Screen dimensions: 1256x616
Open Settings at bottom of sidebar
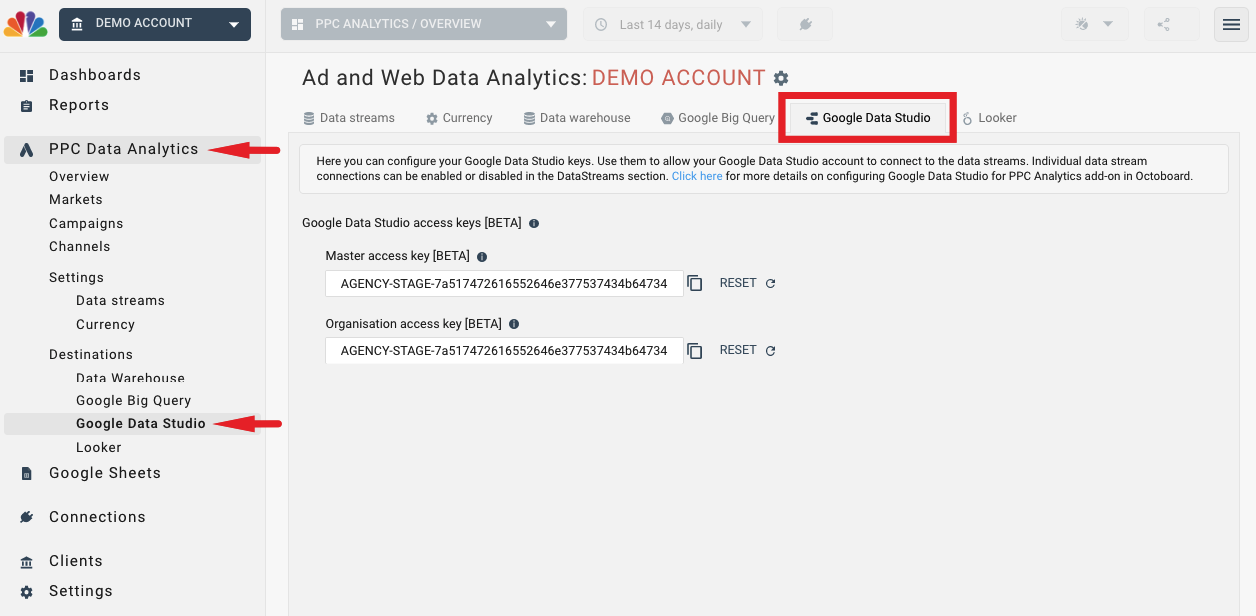coord(81,591)
